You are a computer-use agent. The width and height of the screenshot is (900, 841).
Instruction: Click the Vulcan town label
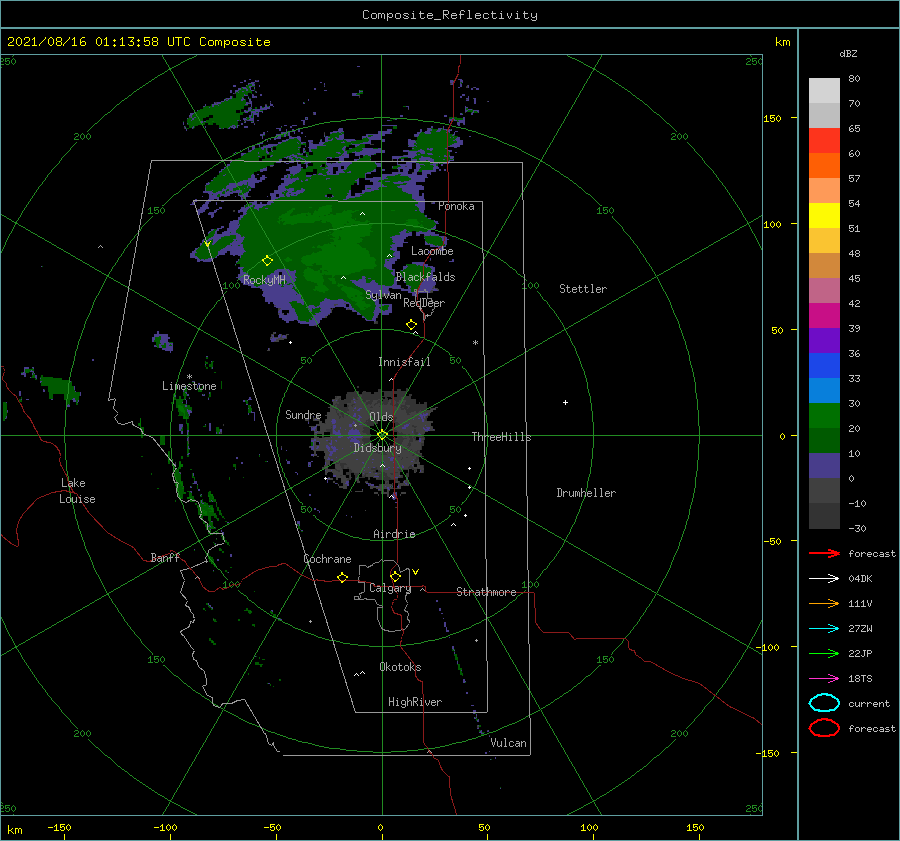pos(508,743)
